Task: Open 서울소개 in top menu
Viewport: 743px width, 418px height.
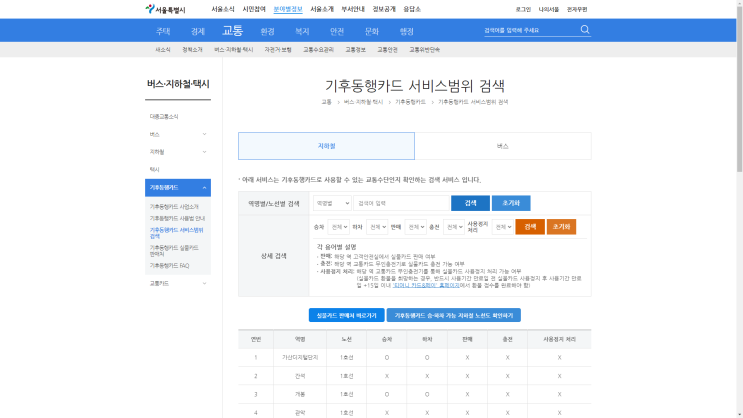Action: [x=322, y=9]
